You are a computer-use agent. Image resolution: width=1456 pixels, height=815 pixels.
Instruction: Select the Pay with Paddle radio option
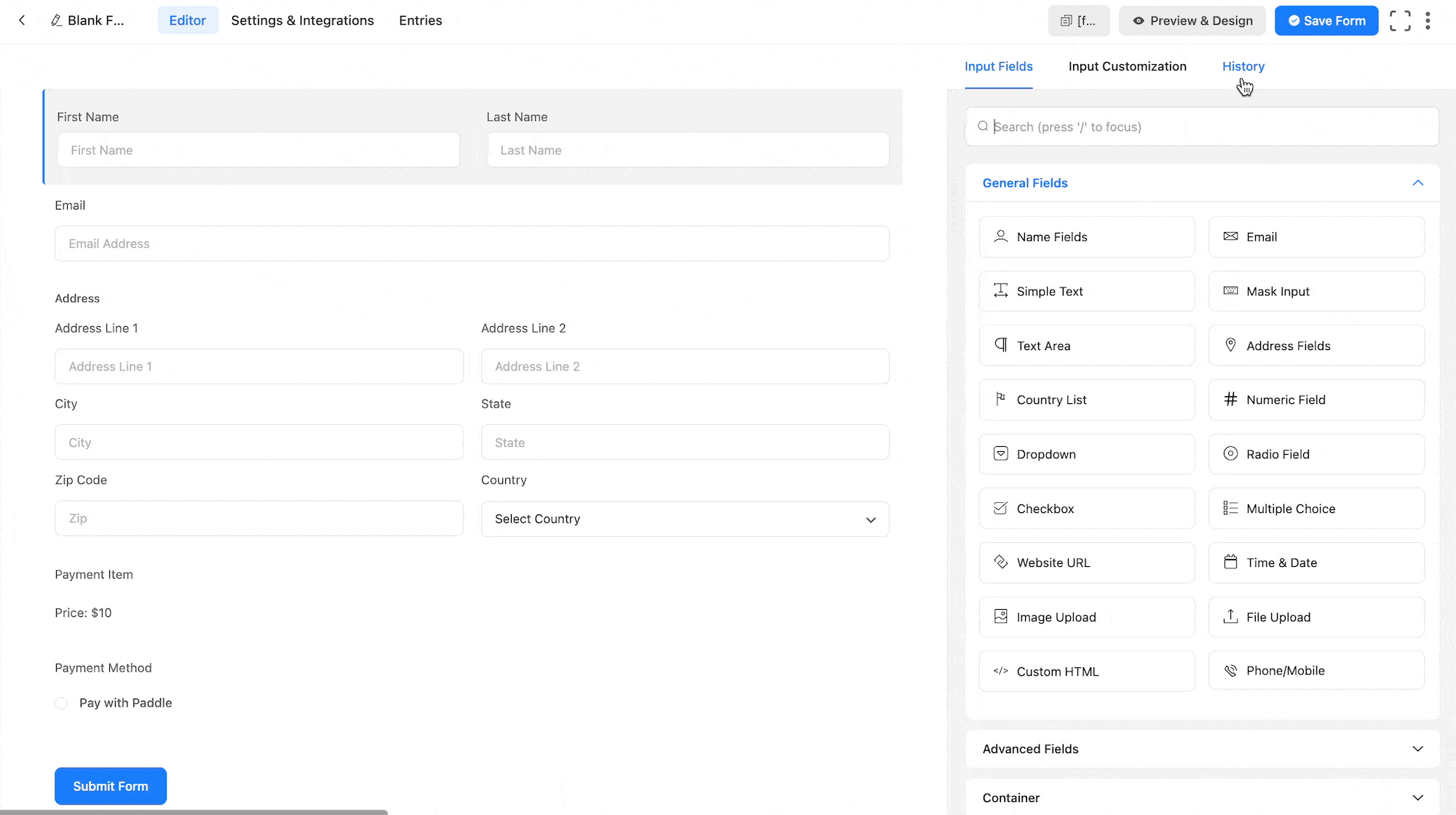(62, 703)
